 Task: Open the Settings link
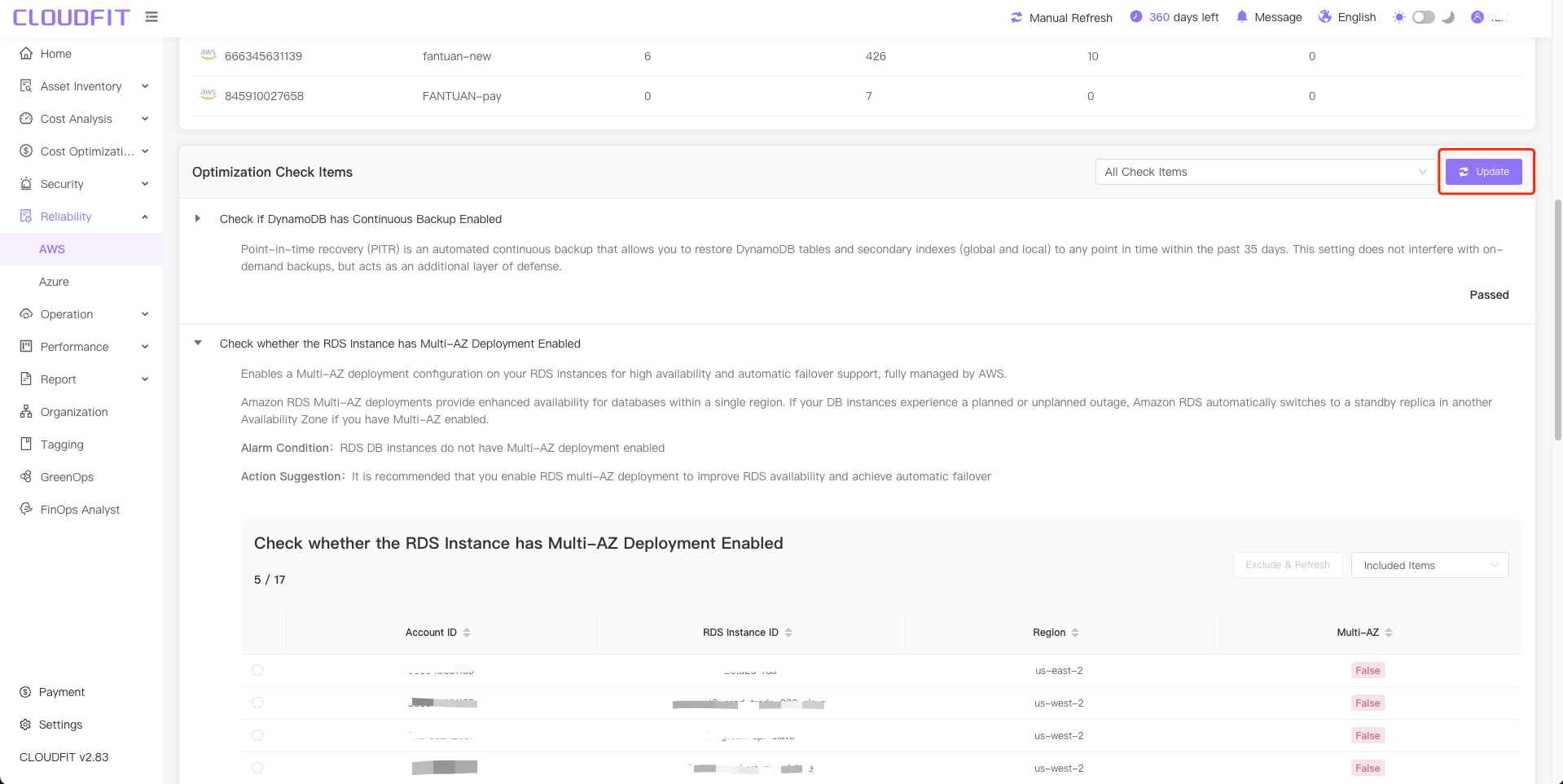60,725
